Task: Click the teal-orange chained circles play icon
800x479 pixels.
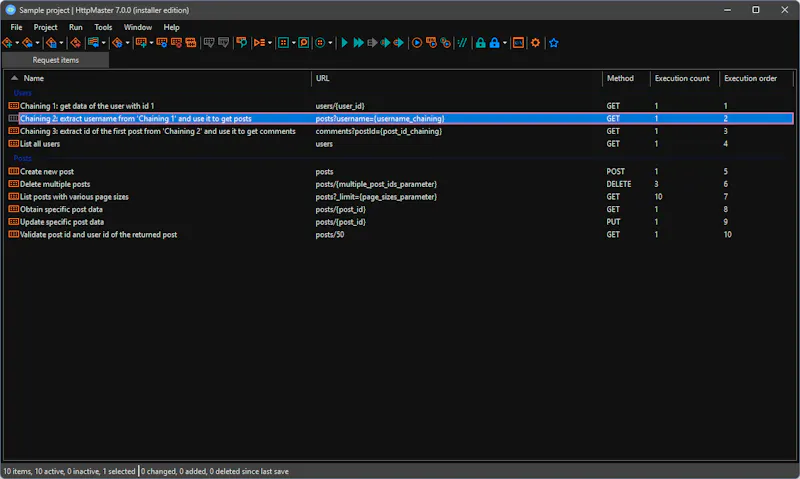Action: [445, 43]
